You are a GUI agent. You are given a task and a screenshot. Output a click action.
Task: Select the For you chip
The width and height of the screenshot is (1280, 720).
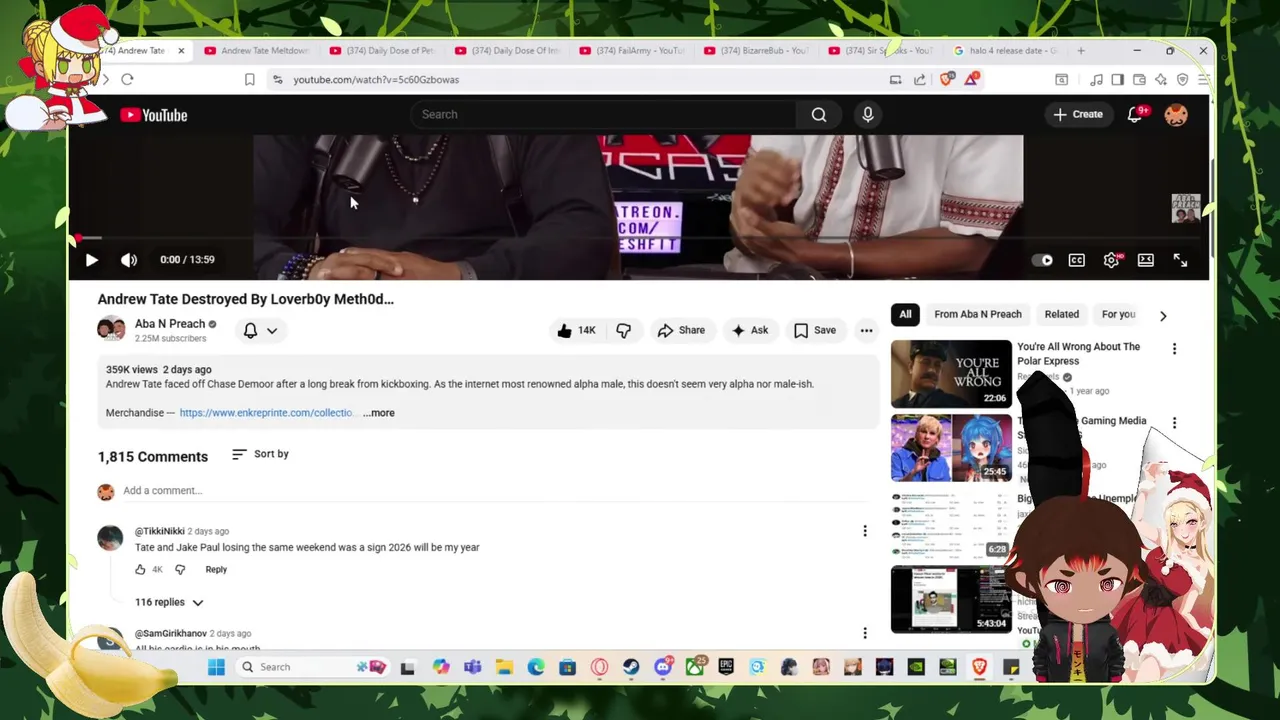(x=1118, y=314)
